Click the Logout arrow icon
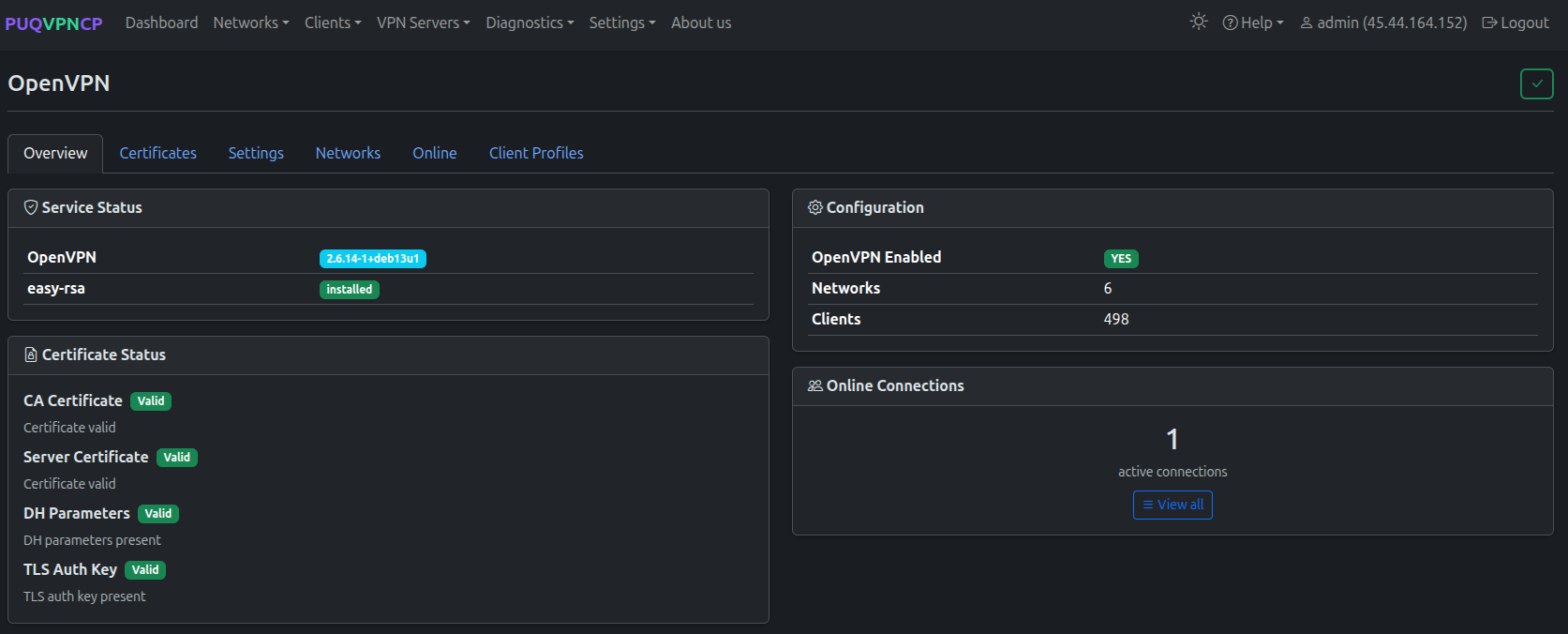 click(x=1489, y=23)
